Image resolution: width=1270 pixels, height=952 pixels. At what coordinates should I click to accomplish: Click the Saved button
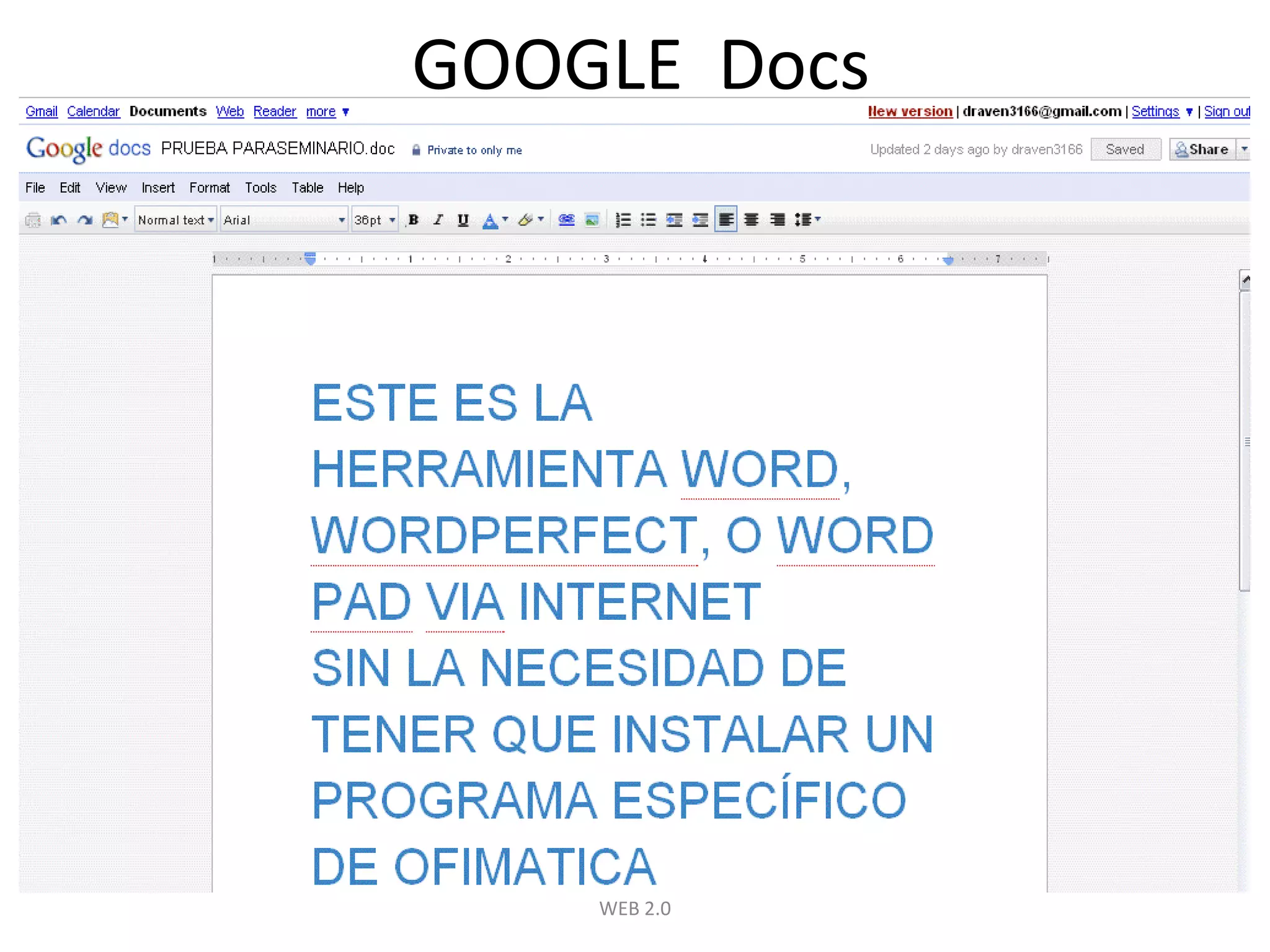click(1125, 149)
